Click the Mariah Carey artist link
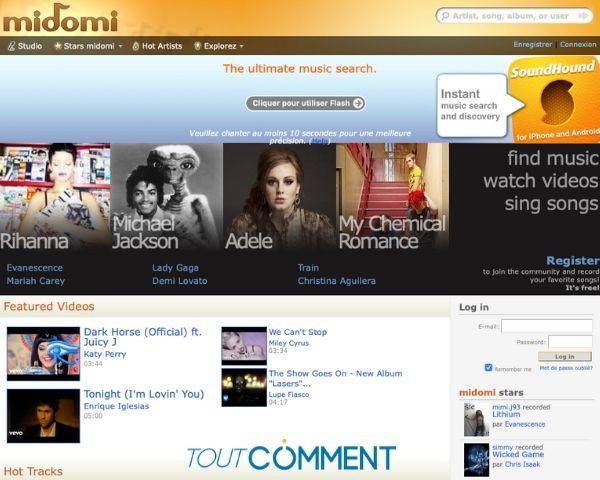Viewport: 600px width, 480px height. coord(36,281)
